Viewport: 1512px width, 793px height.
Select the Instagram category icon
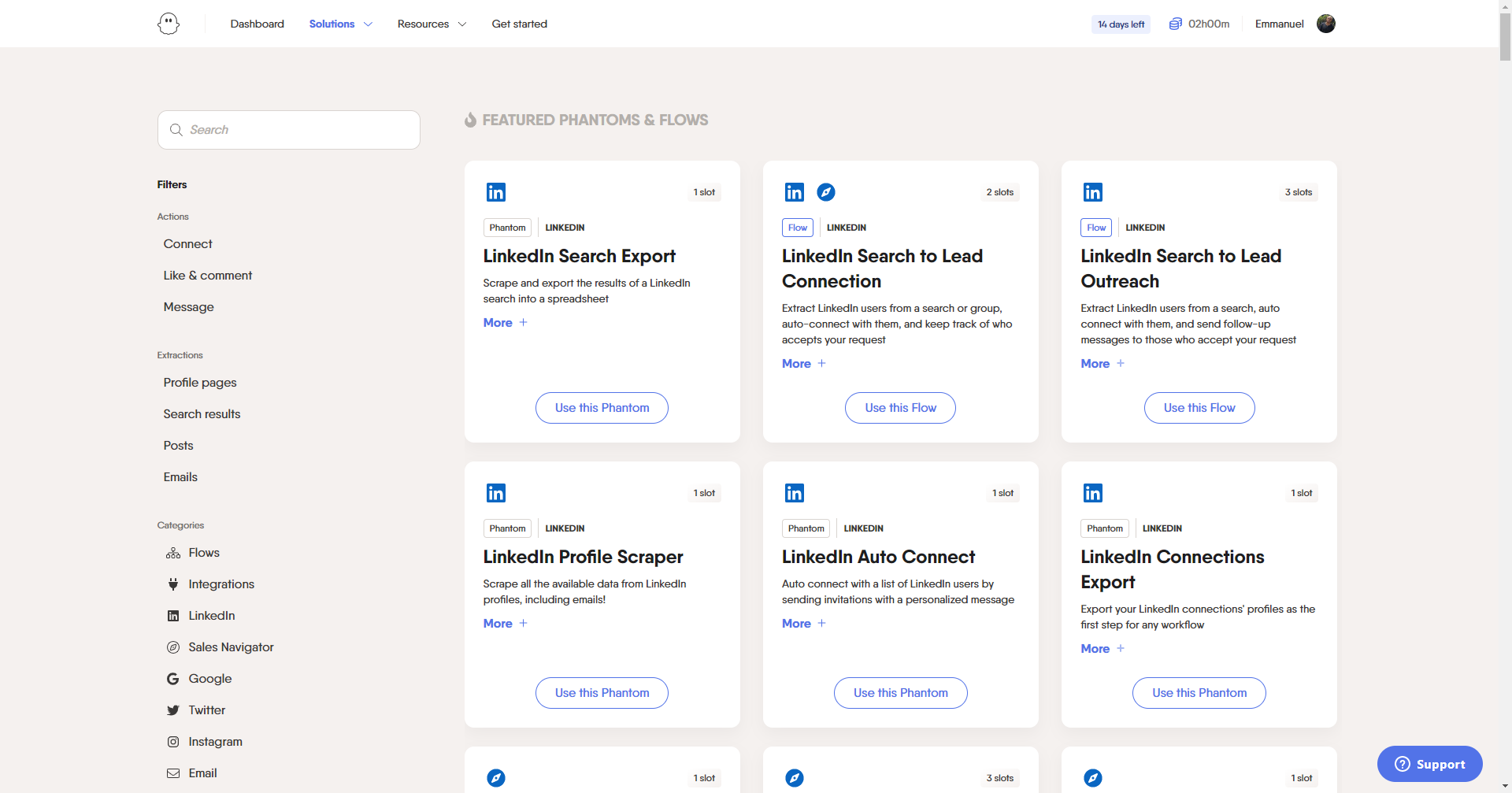tap(173, 742)
